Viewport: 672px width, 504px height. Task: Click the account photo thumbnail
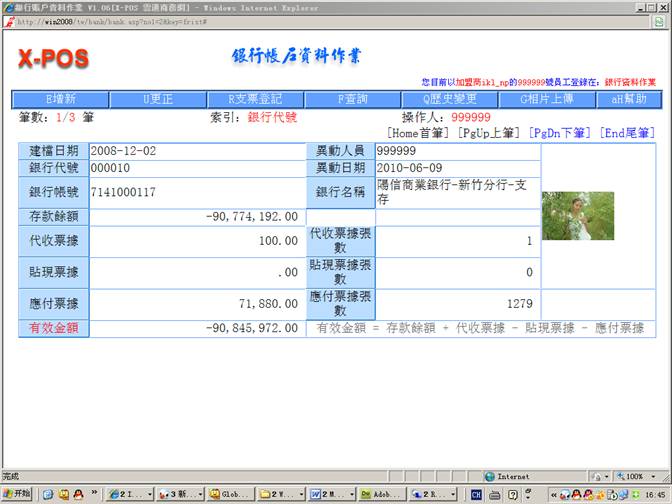[577, 216]
